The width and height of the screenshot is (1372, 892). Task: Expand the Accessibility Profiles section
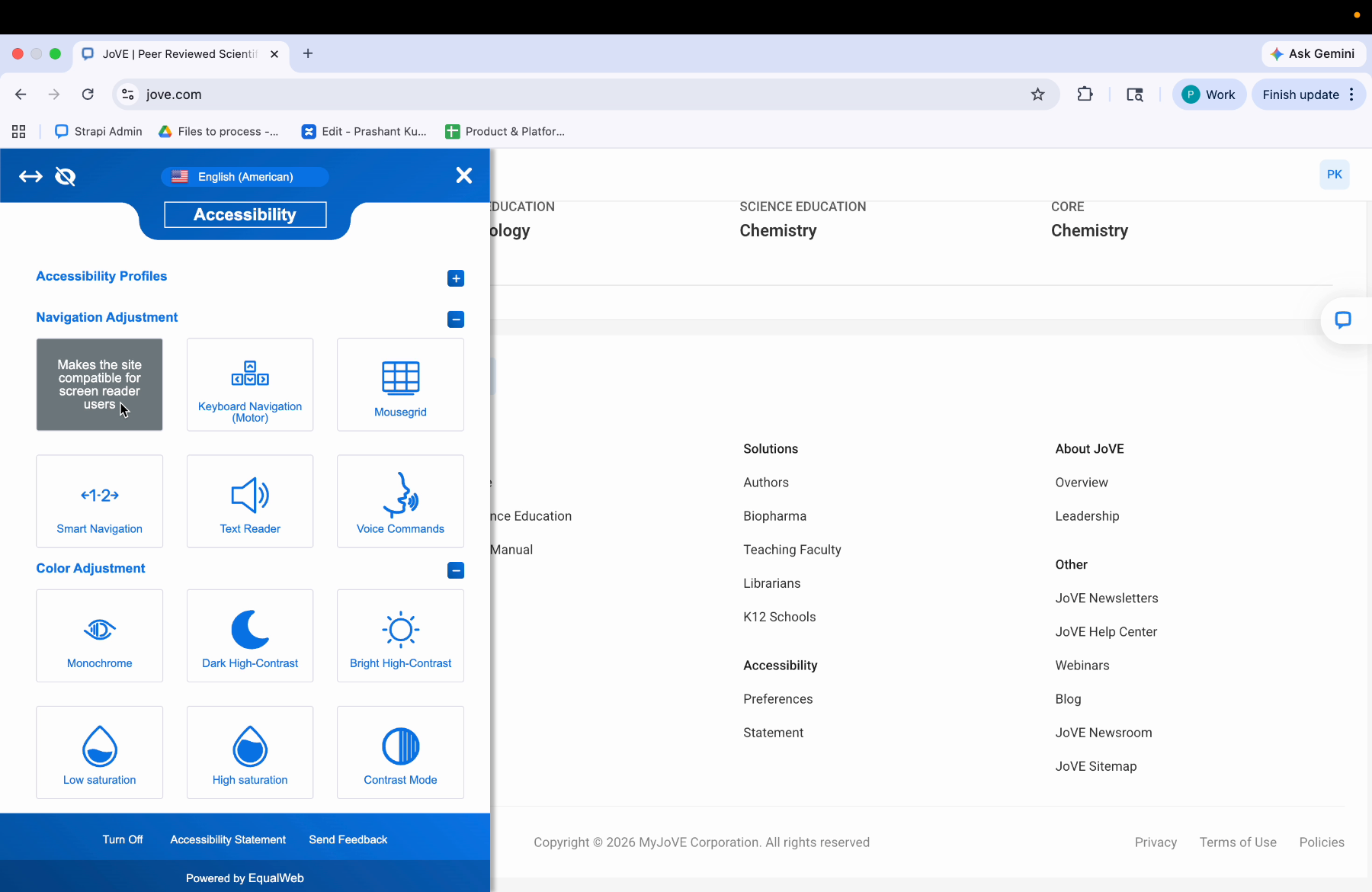[x=456, y=278]
